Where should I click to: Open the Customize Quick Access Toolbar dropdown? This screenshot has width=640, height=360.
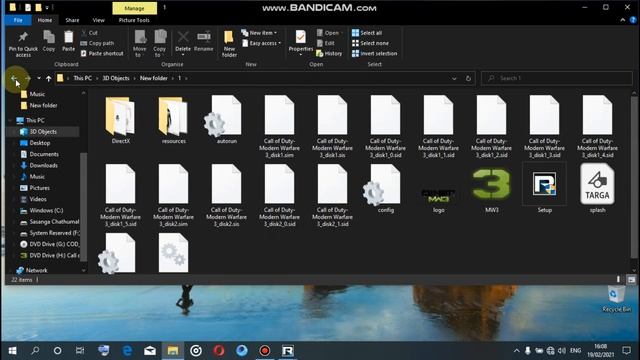(47, 7)
